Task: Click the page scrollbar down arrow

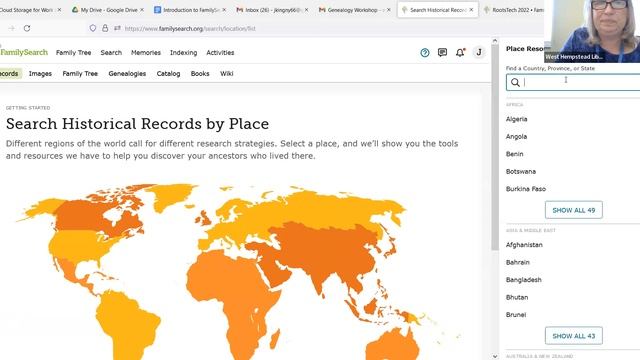Action: (x=495, y=356)
